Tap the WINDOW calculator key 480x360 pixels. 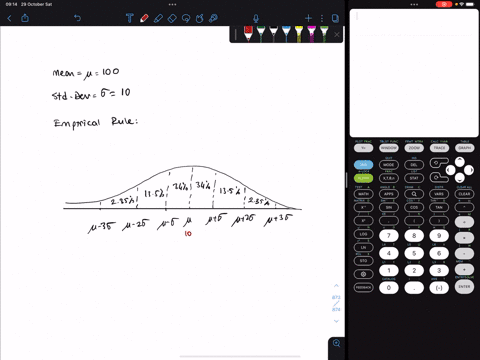389,148
